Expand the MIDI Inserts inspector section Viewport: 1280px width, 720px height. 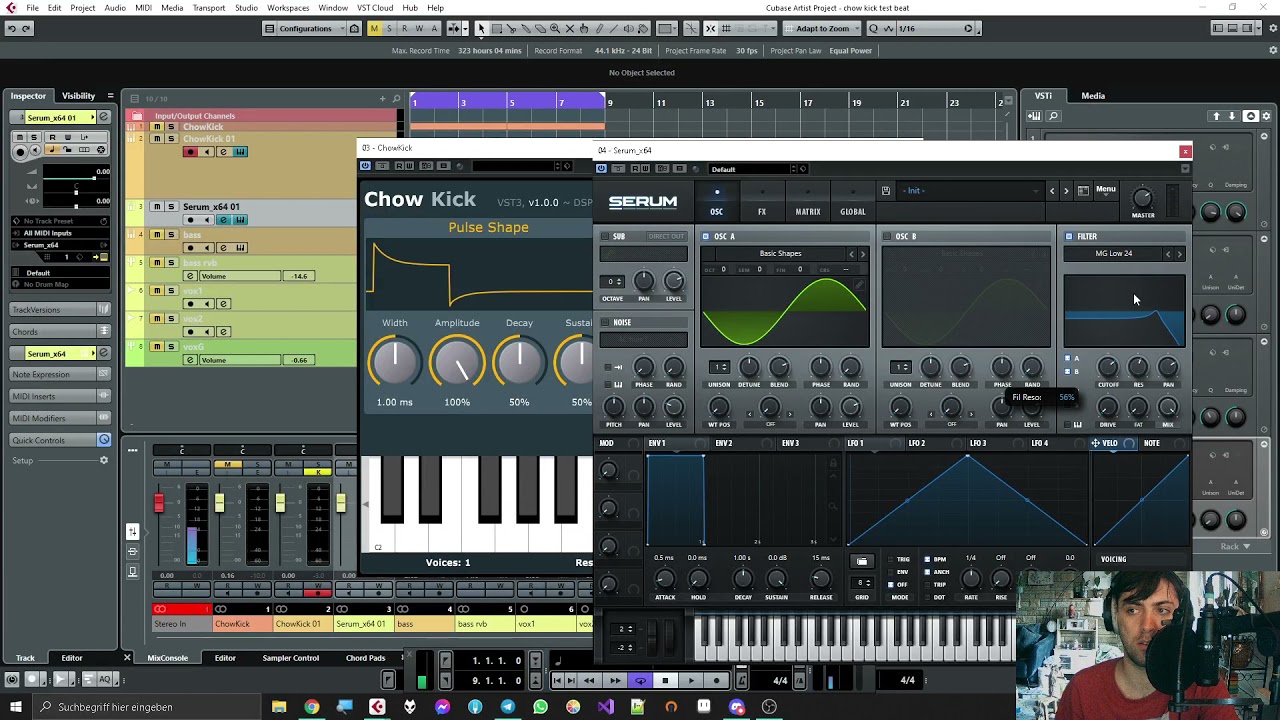coord(60,396)
